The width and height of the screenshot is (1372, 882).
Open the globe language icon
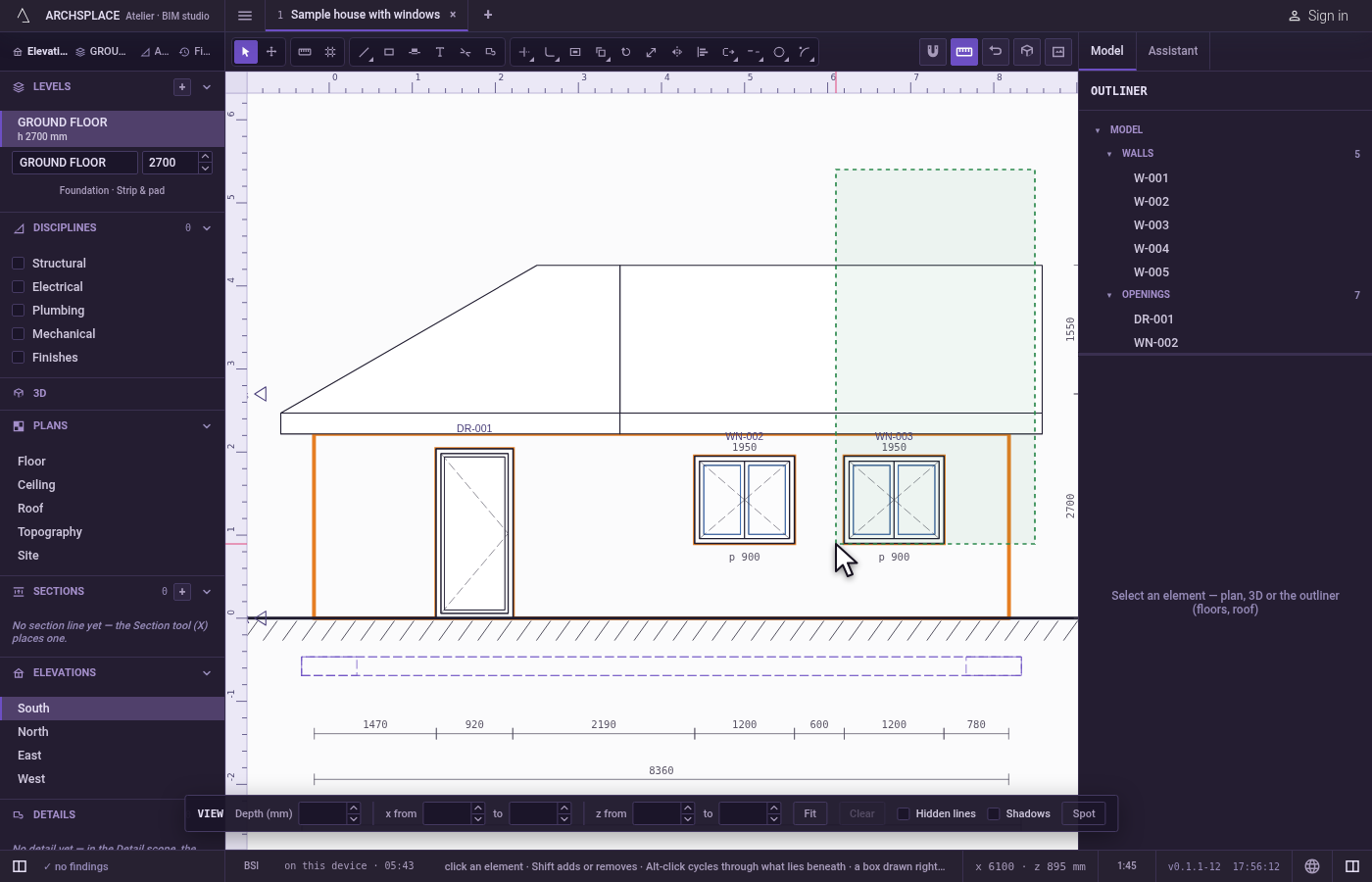[x=1312, y=866]
